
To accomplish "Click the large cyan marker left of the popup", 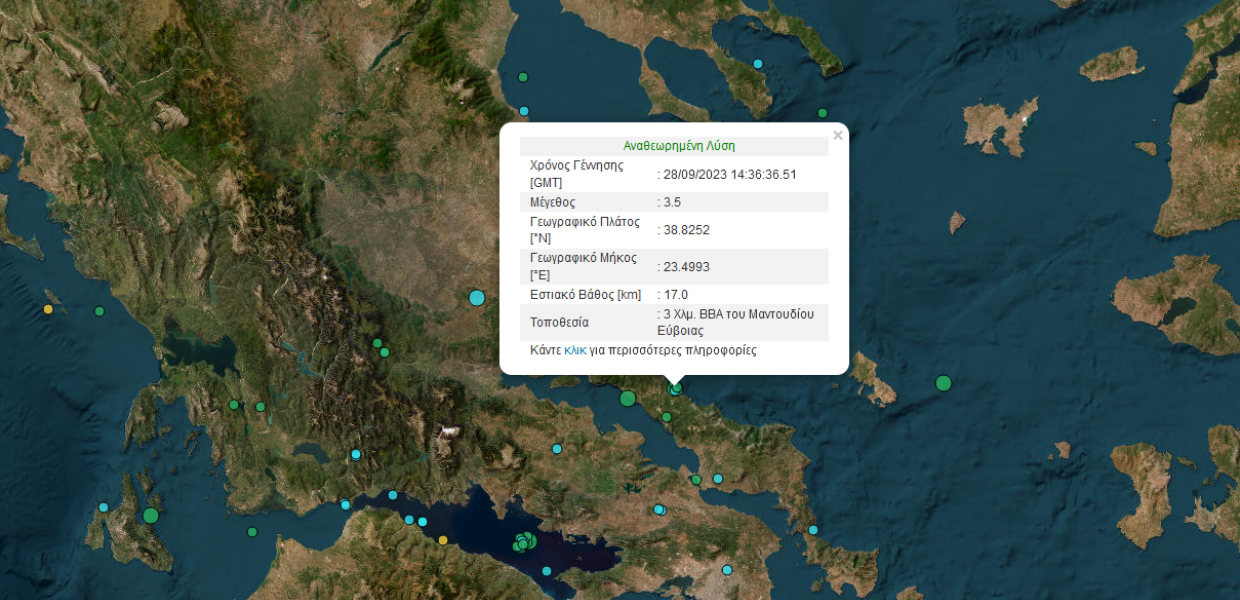I will coord(477,297).
